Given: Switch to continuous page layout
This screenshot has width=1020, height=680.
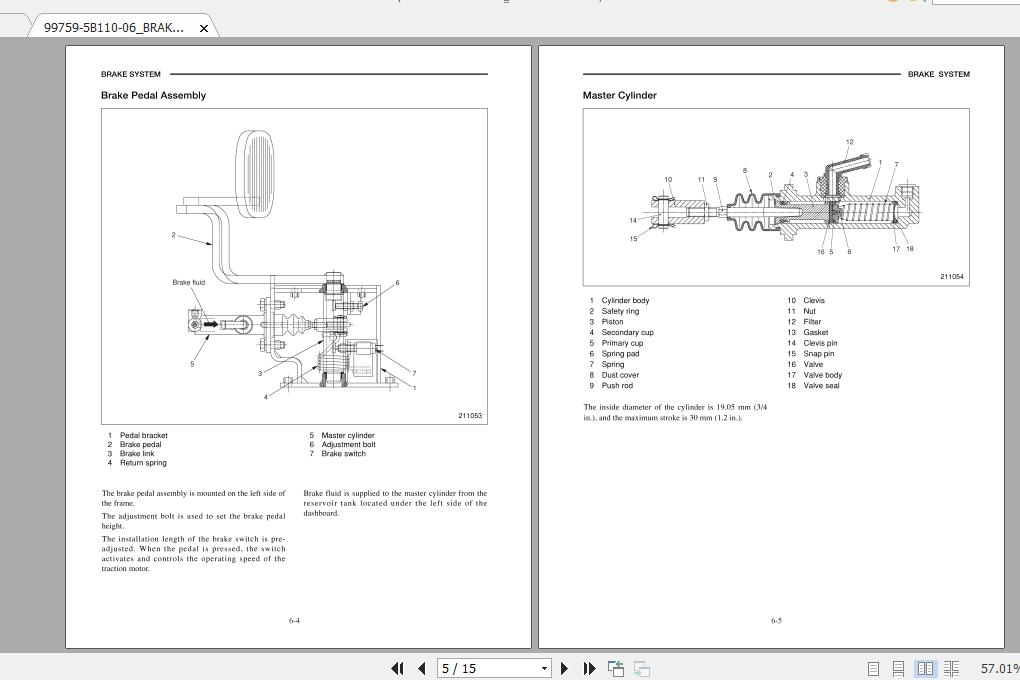Looking at the screenshot, I should coord(898,668).
